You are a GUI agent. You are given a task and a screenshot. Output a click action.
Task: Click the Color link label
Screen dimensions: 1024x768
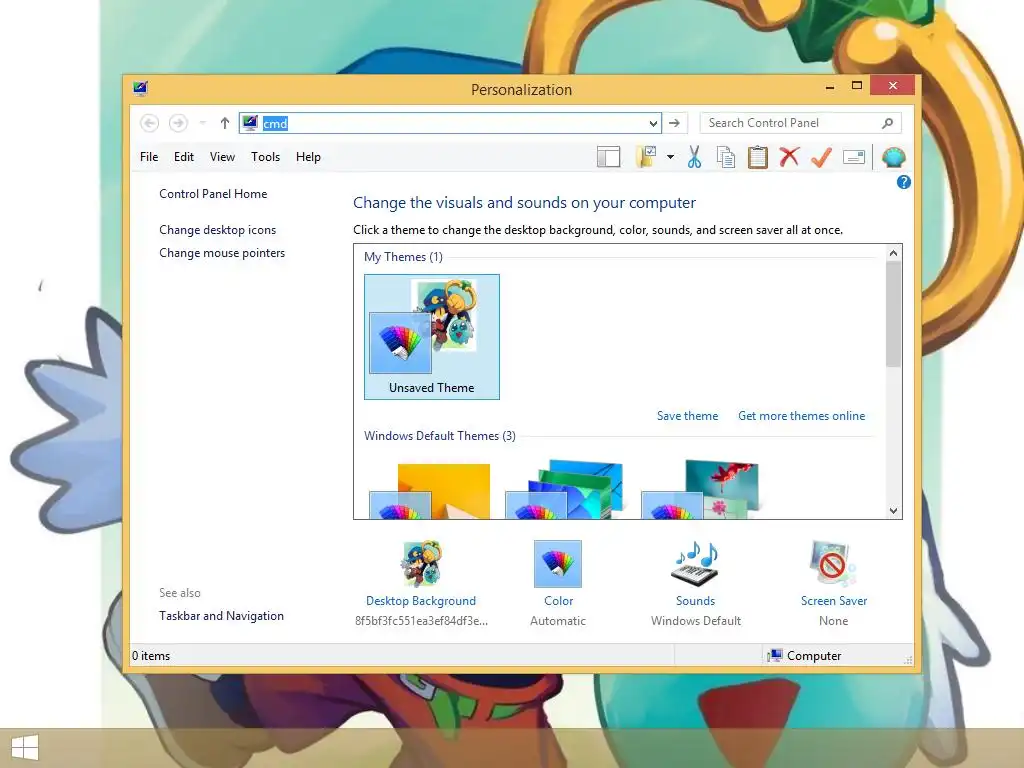point(558,601)
